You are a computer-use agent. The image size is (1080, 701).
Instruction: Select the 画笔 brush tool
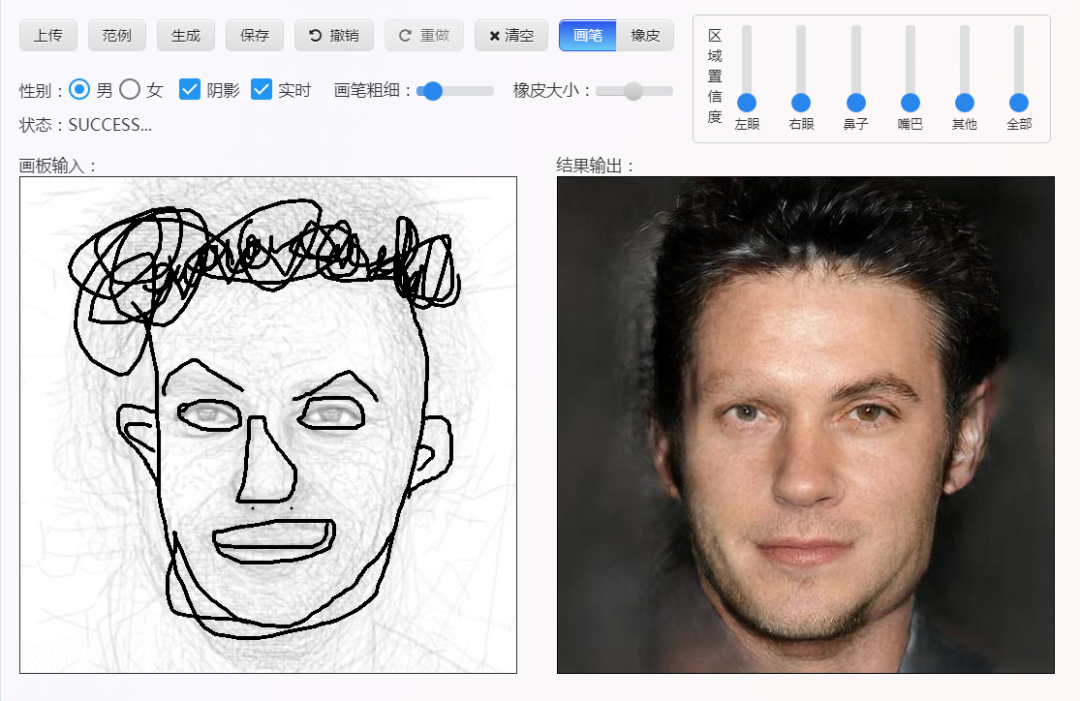[588, 35]
